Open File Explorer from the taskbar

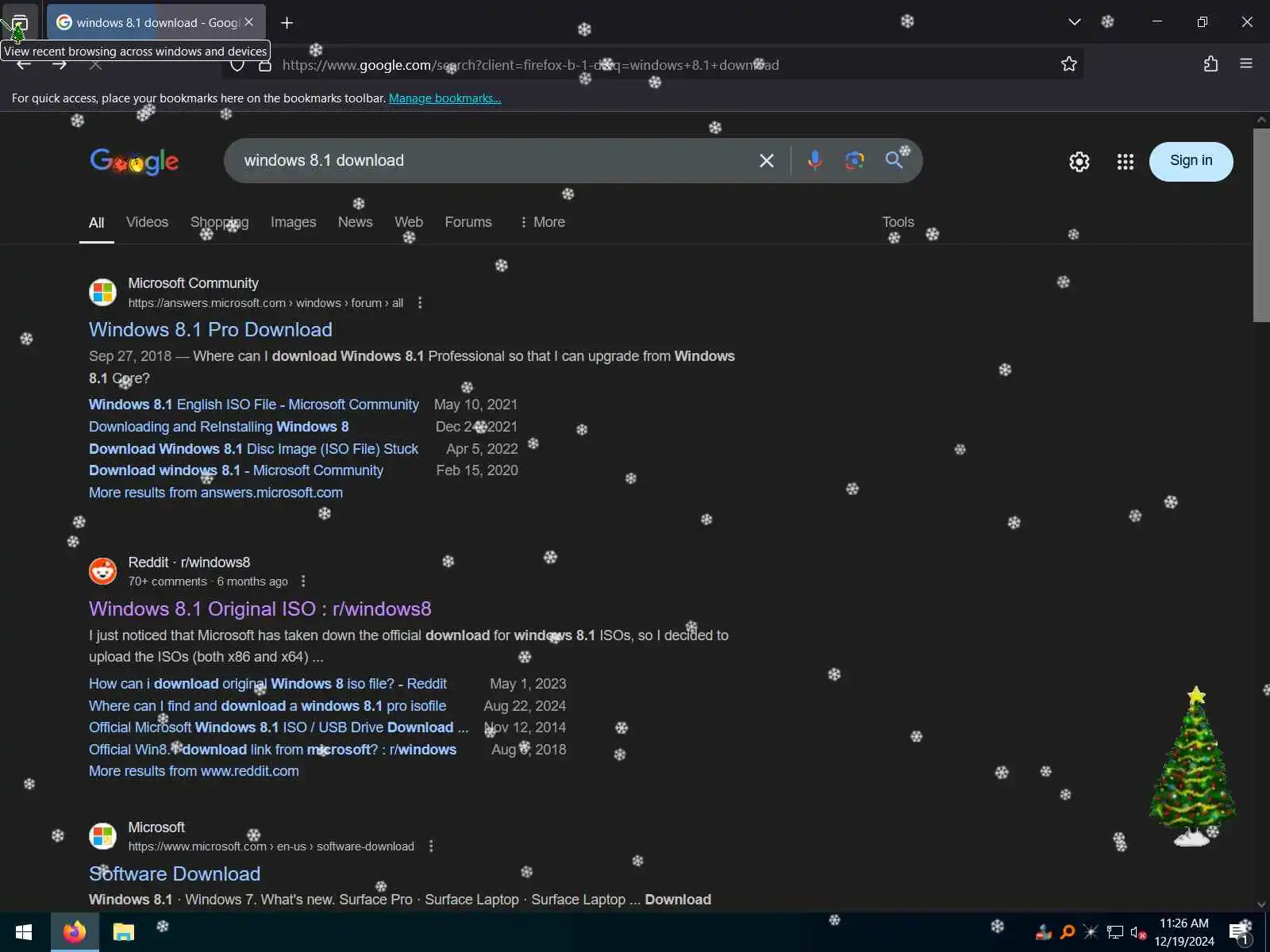tap(124, 932)
